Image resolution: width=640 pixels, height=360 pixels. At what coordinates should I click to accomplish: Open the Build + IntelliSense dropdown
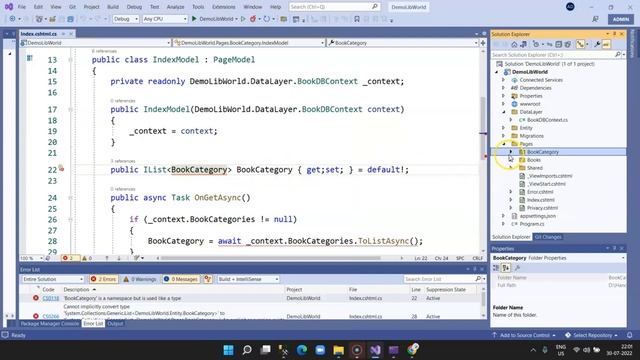coord(248,279)
